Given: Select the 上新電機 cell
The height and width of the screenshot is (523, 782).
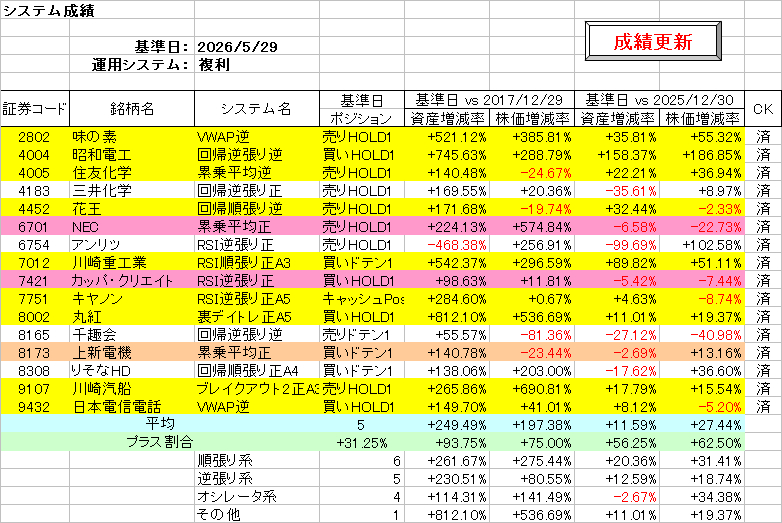Looking at the screenshot, I should (132, 353).
